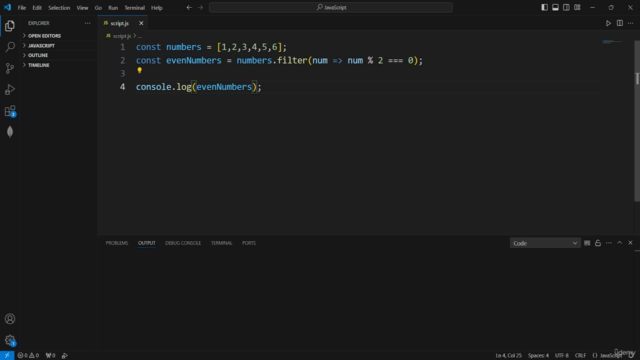Click line number 3 in gutter
The width and height of the screenshot is (640, 360).
coord(122,73)
